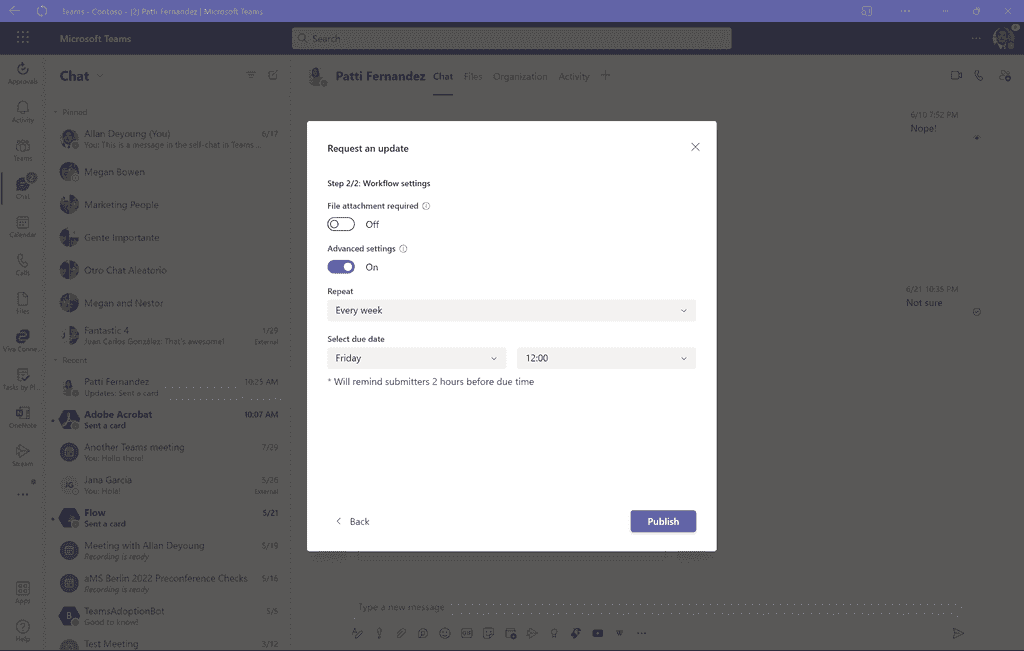Open Calls in the left rail
This screenshot has width=1024, height=651.
(x=22, y=264)
